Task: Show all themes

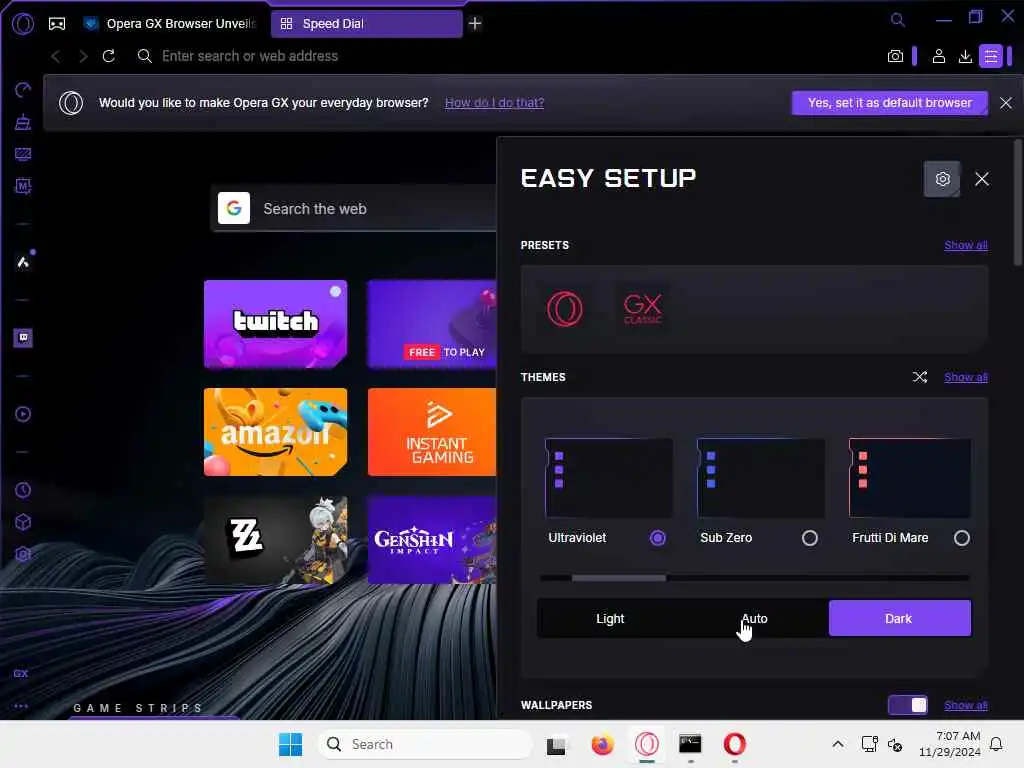Action: 966,377
